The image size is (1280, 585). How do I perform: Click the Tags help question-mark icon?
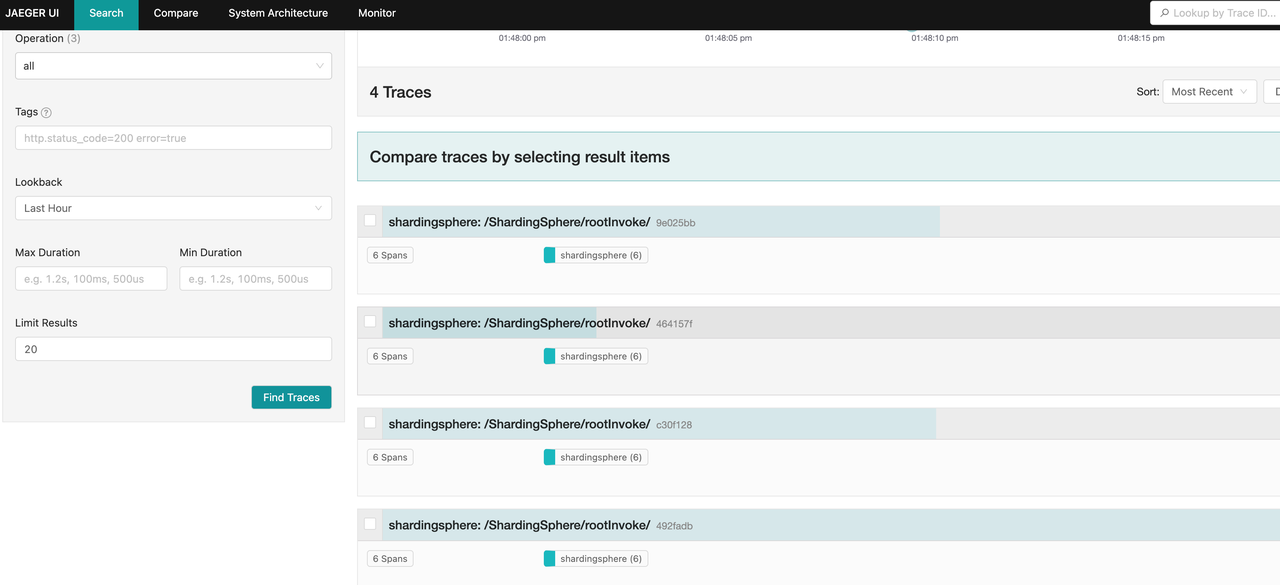point(47,113)
